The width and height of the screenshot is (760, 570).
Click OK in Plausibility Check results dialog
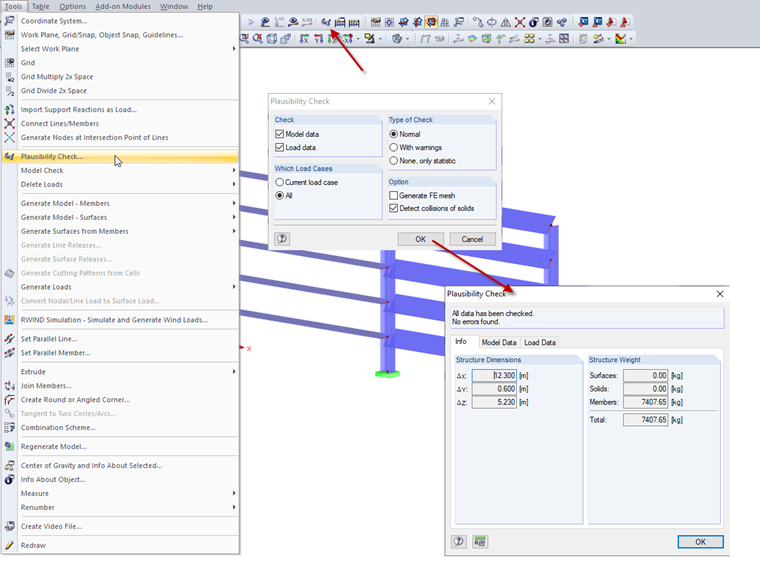[x=700, y=541]
